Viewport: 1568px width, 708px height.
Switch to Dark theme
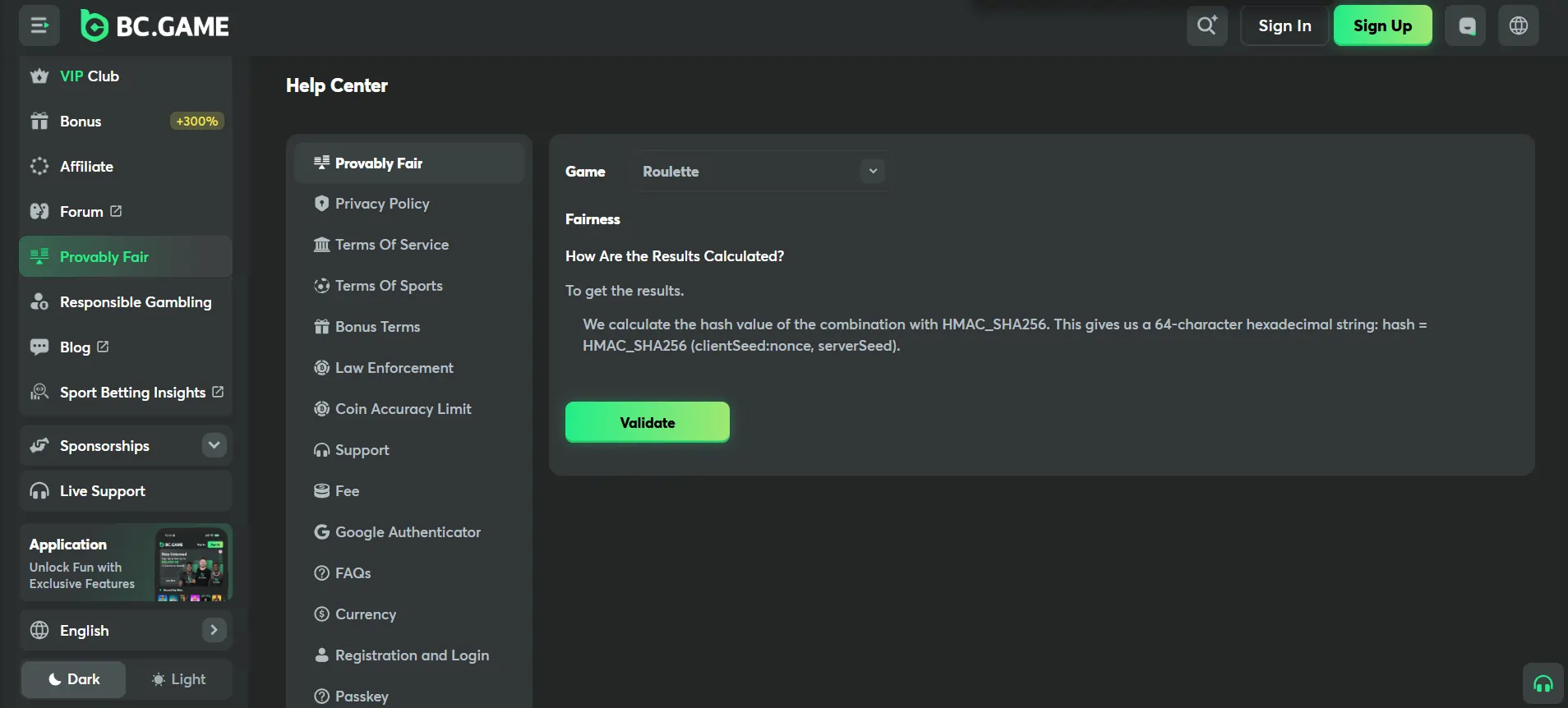(74, 679)
